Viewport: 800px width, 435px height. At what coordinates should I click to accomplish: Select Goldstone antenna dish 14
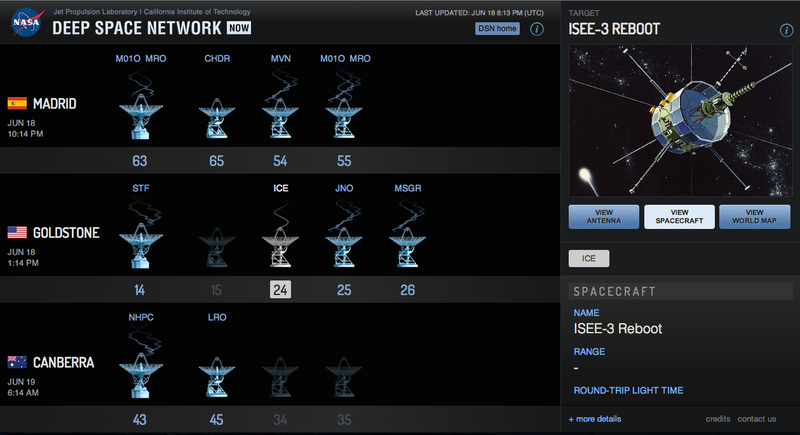click(141, 245)
